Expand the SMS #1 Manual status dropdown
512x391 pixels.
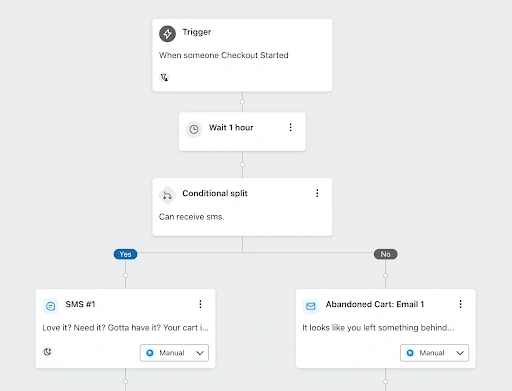(174, 353)
